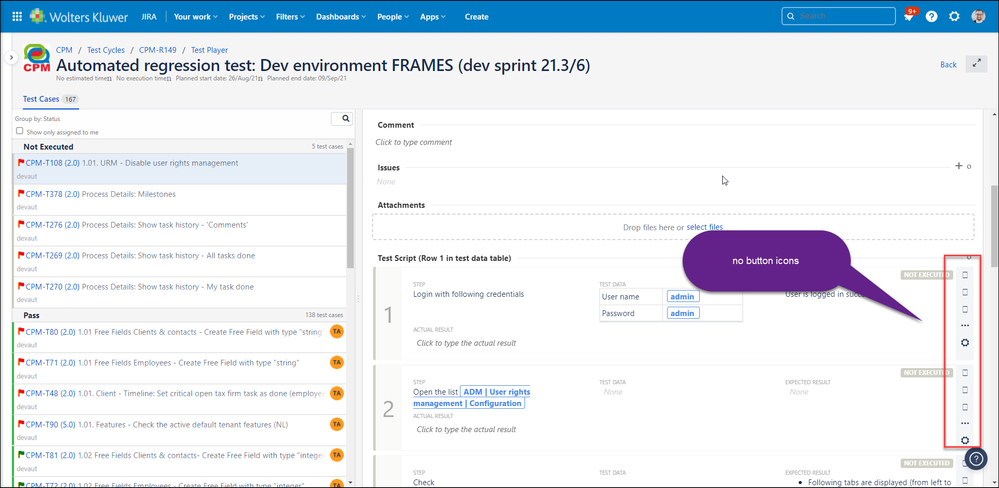The width and height of the screenshot is (999, 488).
Task: Open the Your work dropdown menu
Action: pyautogui.click(x=196, y=17)
